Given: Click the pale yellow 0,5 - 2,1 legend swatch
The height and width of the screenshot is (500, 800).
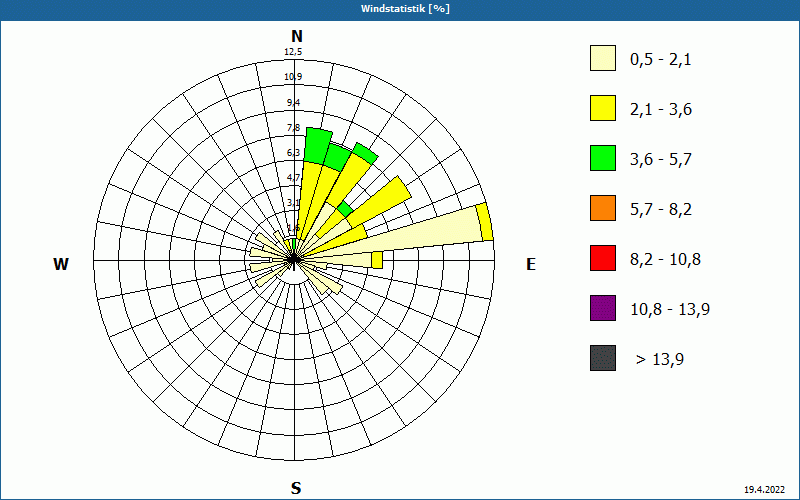Looking at the screenshot, I should (603, 58).
